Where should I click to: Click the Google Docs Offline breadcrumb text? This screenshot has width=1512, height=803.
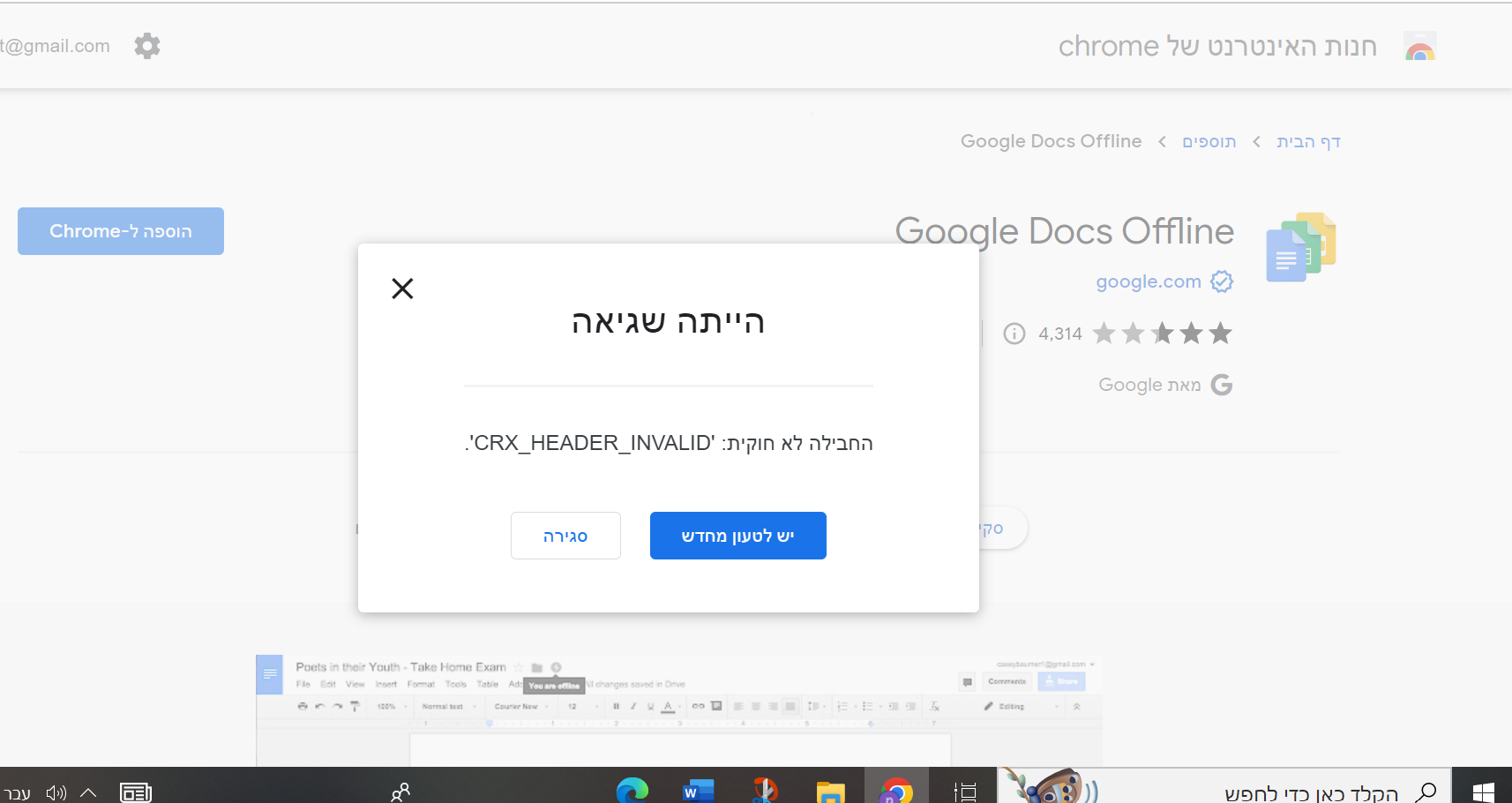point(1051,141)
